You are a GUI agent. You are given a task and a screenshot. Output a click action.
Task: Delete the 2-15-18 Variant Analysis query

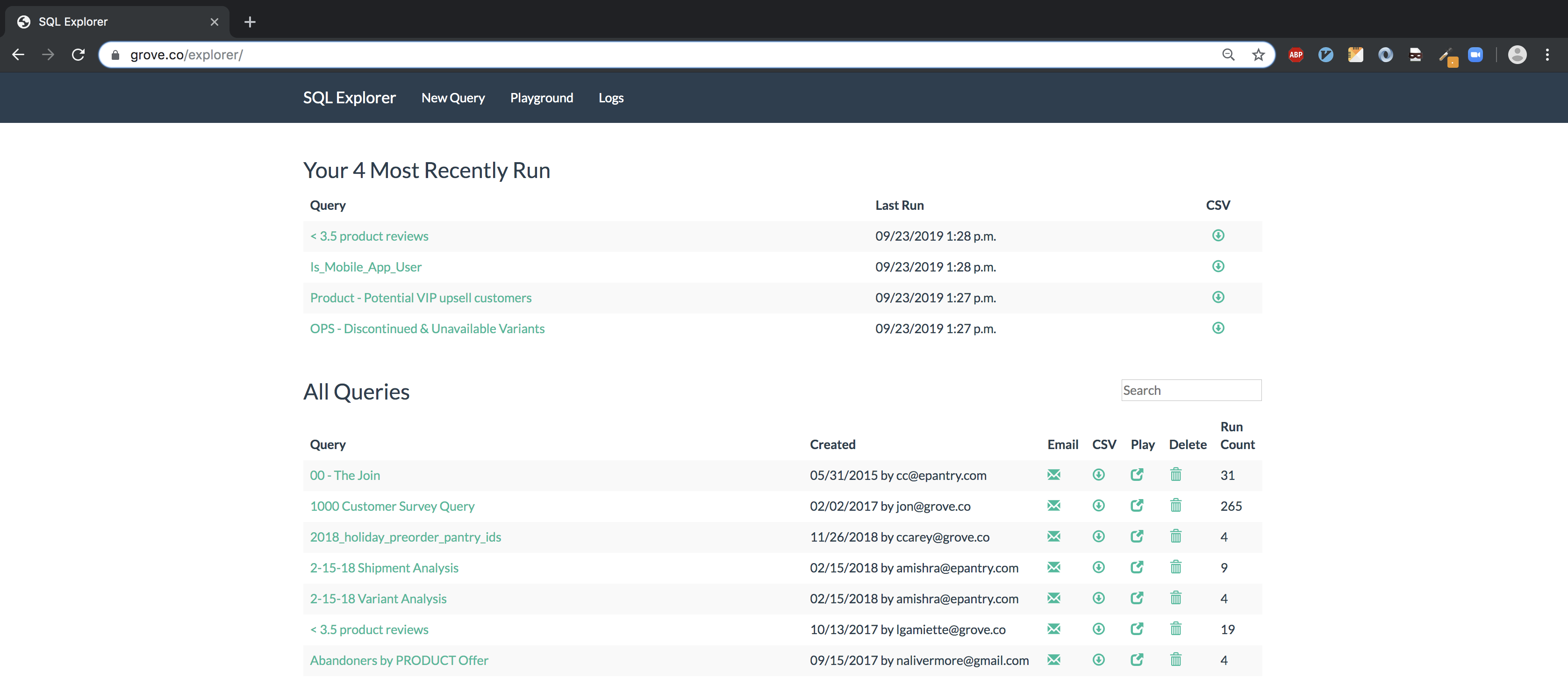[x=1175, y=598]
